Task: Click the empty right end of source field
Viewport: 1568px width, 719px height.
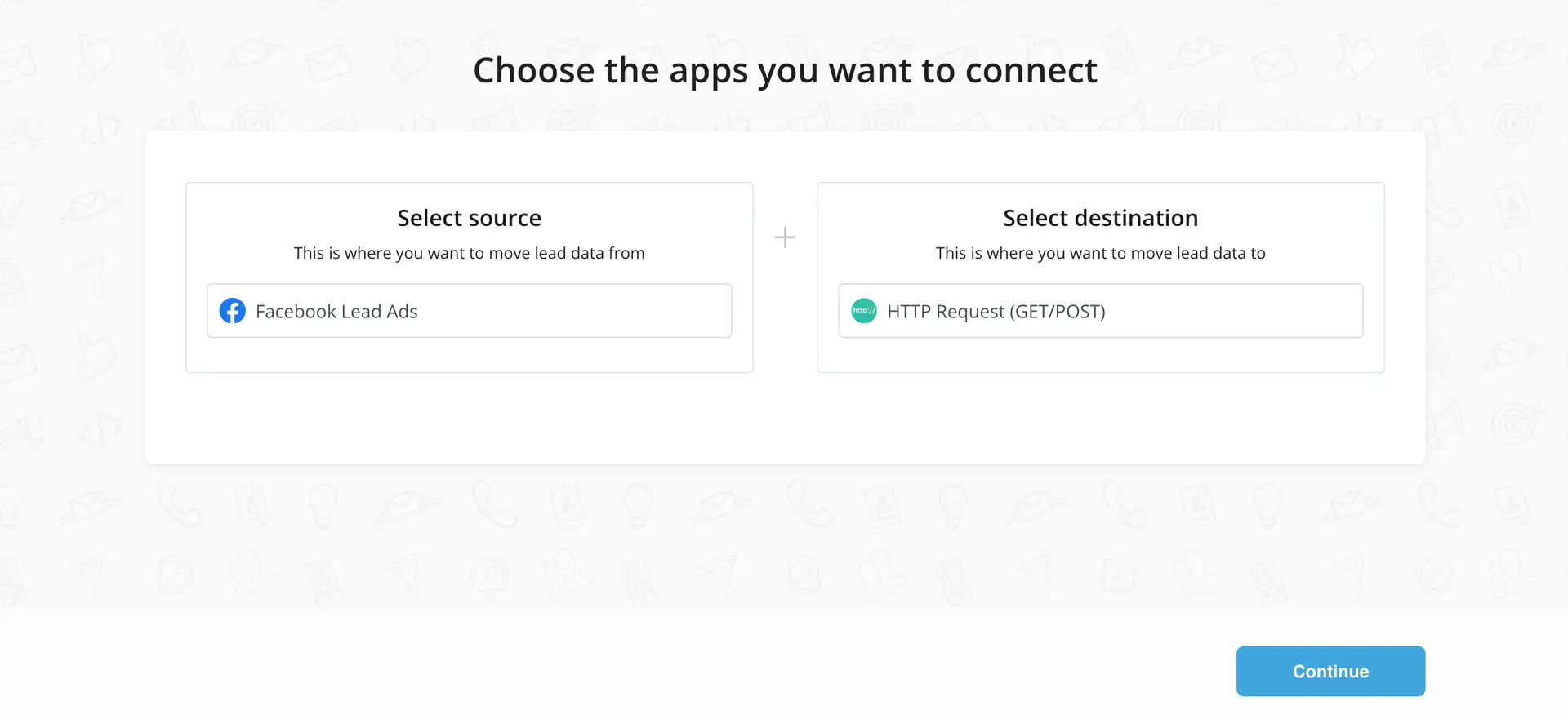Action: point(670,311)
